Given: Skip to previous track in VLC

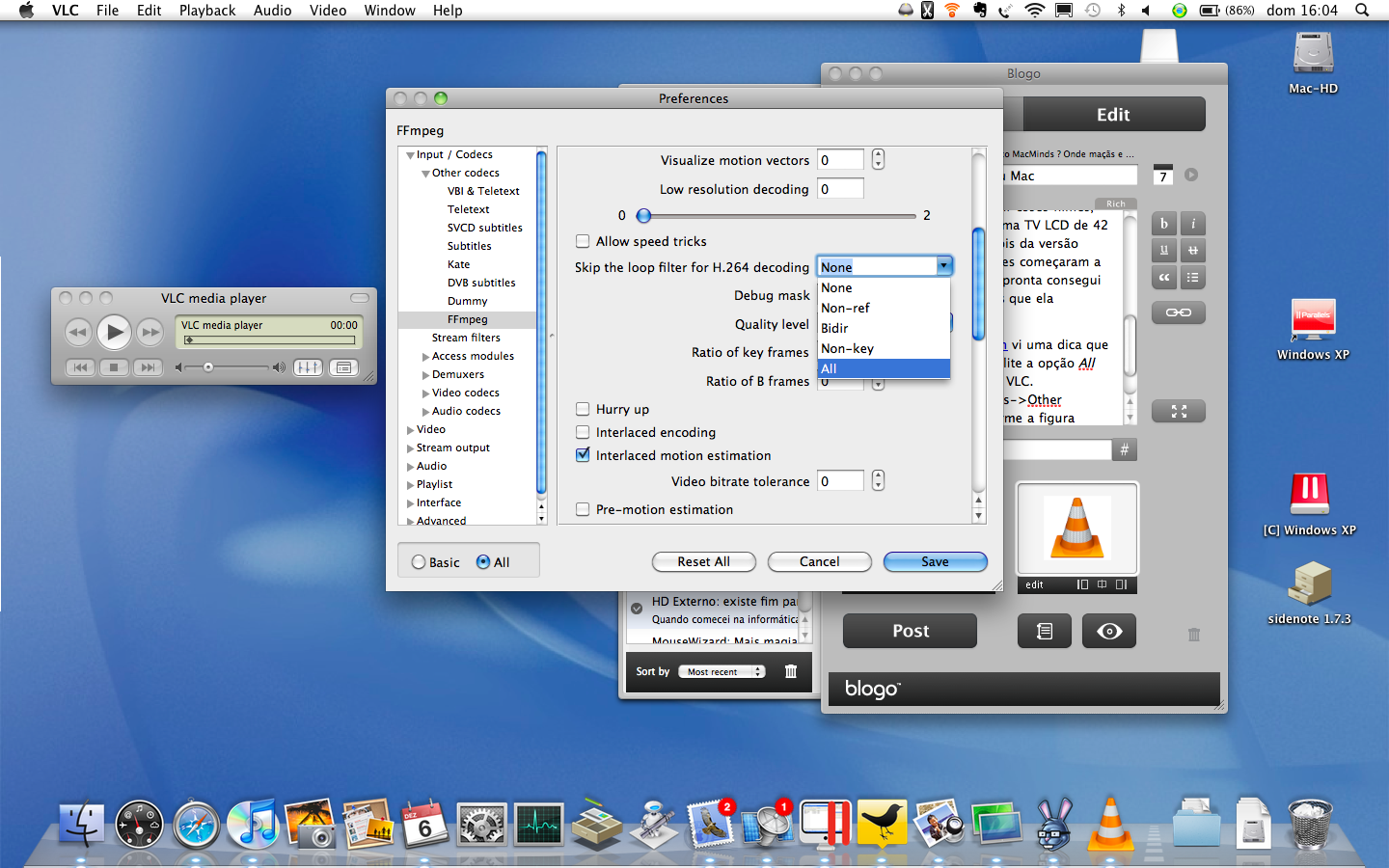Looking at the screenshot, I should coord(81,367).
